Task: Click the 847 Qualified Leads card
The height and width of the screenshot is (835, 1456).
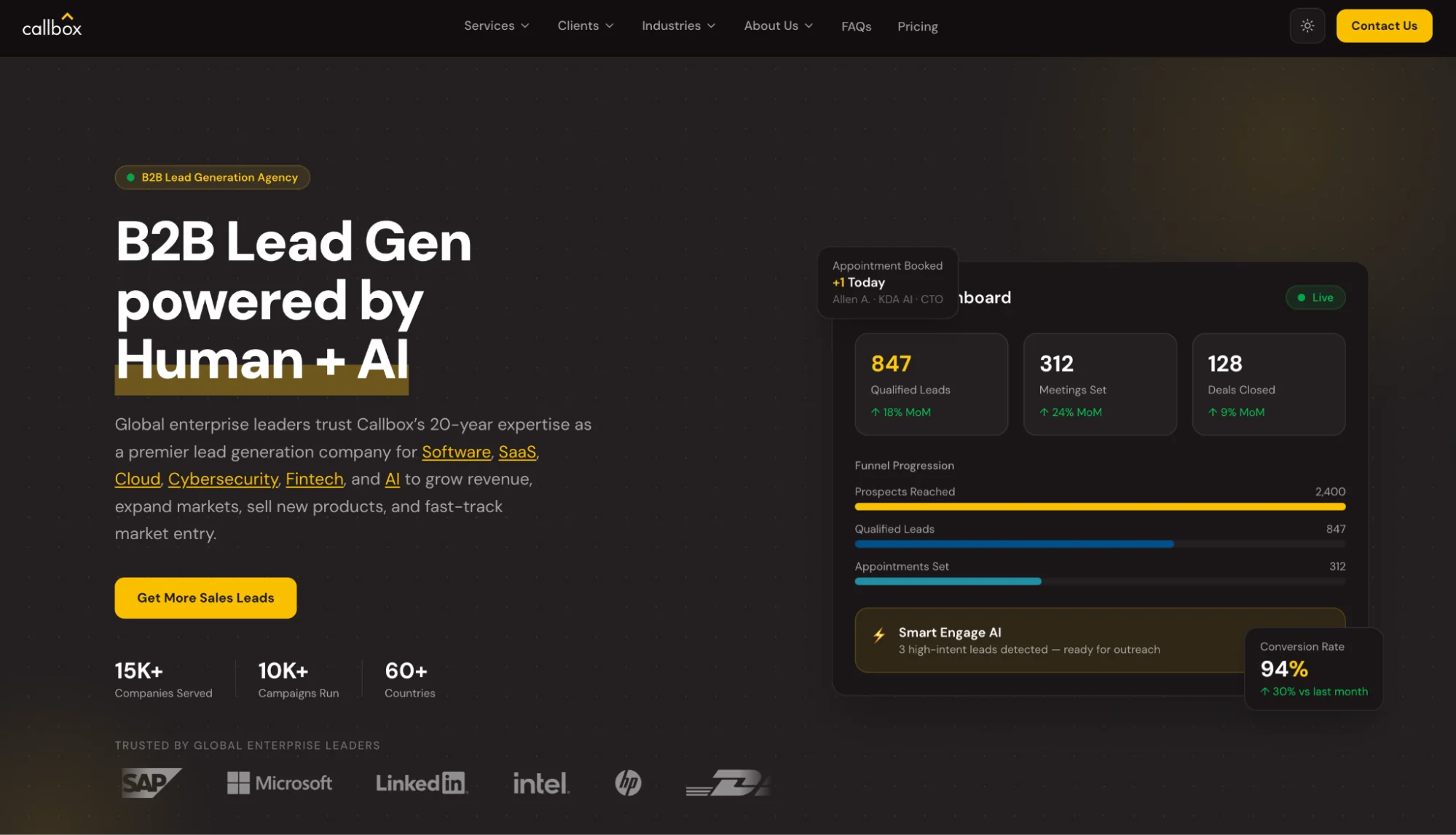Action: coord(931,384)
